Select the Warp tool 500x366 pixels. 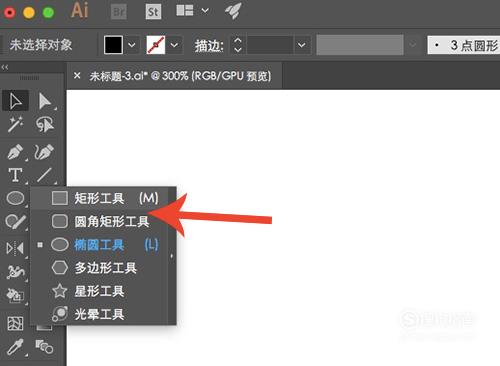coord(15,272)
